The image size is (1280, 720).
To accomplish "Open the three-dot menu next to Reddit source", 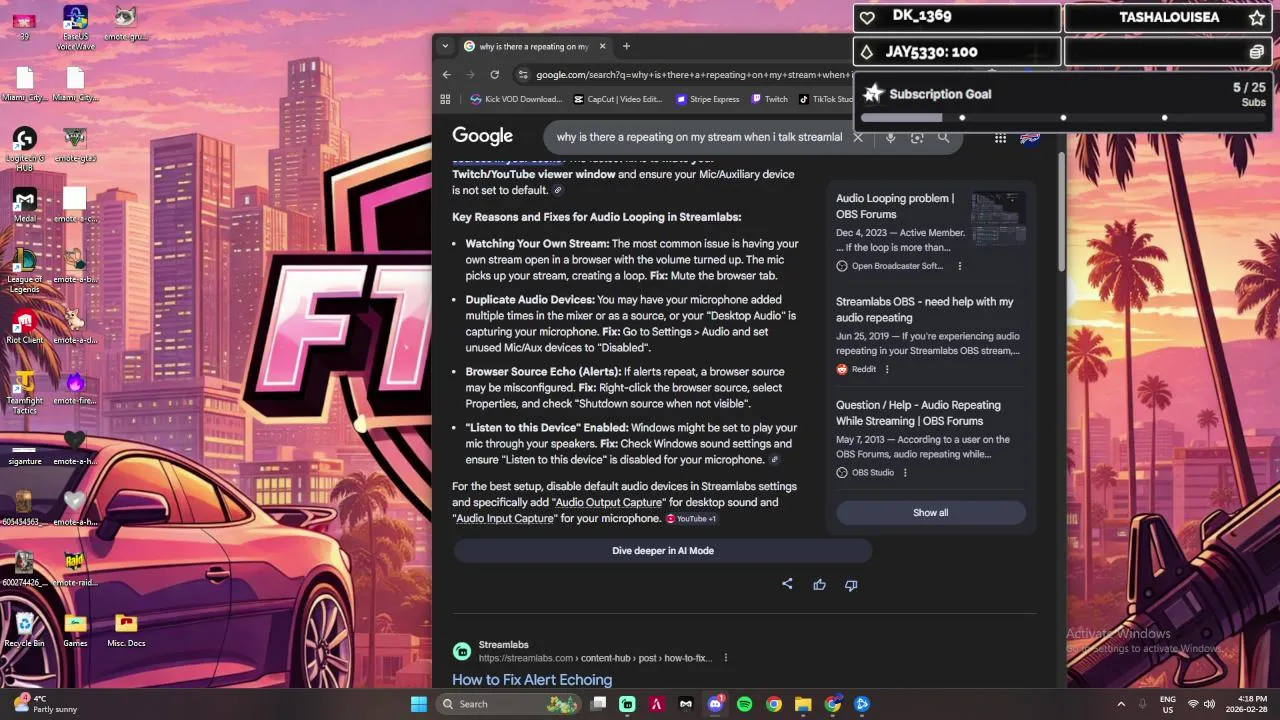I will pyautogui.click(x=887, y=369).
